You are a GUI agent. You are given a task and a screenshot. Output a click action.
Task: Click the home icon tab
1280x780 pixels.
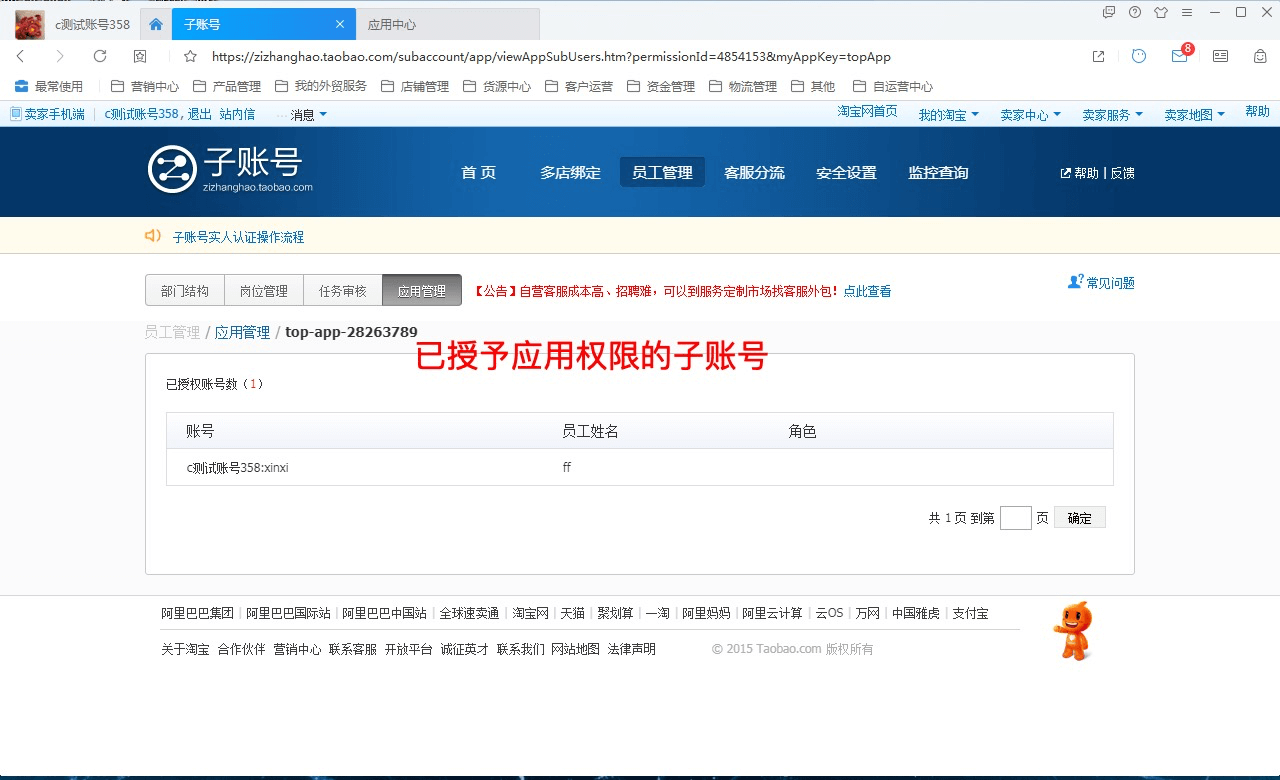155,24
